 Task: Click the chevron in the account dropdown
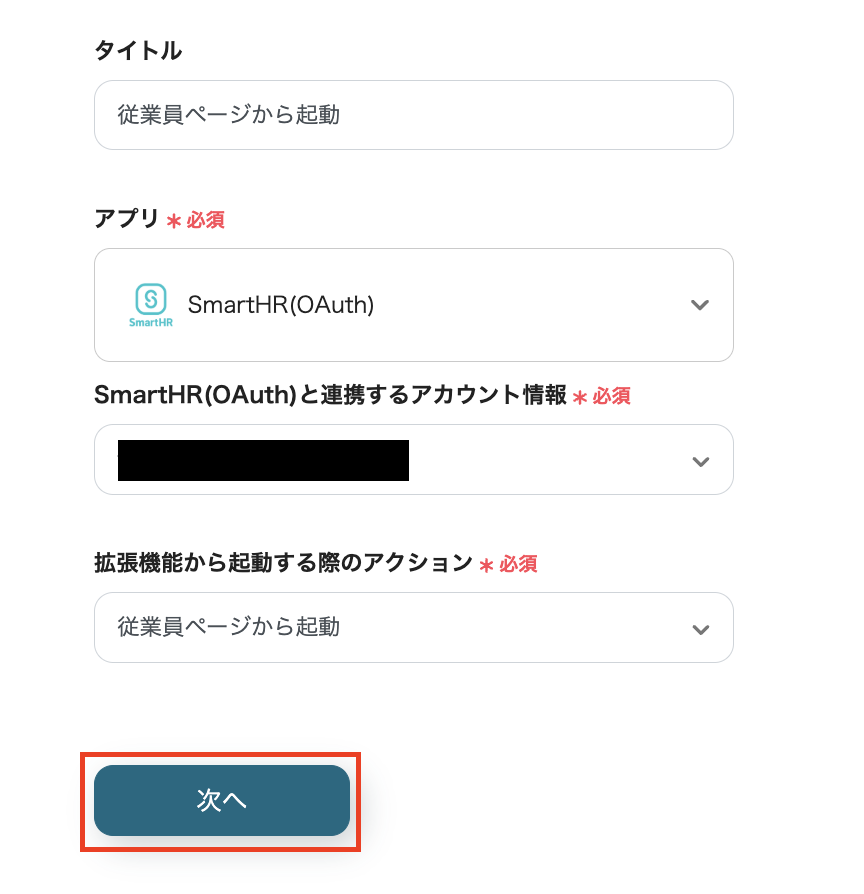[x=700, y=461]
